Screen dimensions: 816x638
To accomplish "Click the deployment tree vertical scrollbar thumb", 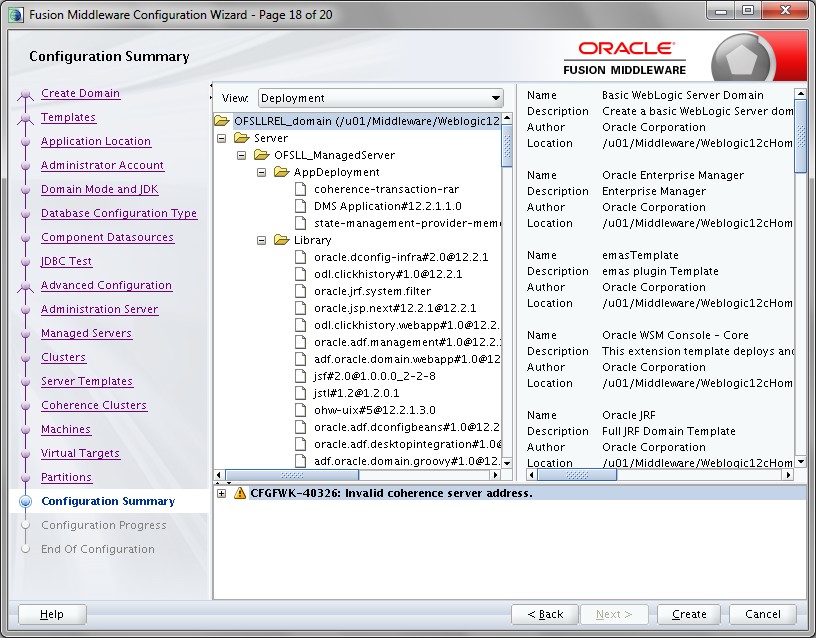I will (x=507, y=145).
